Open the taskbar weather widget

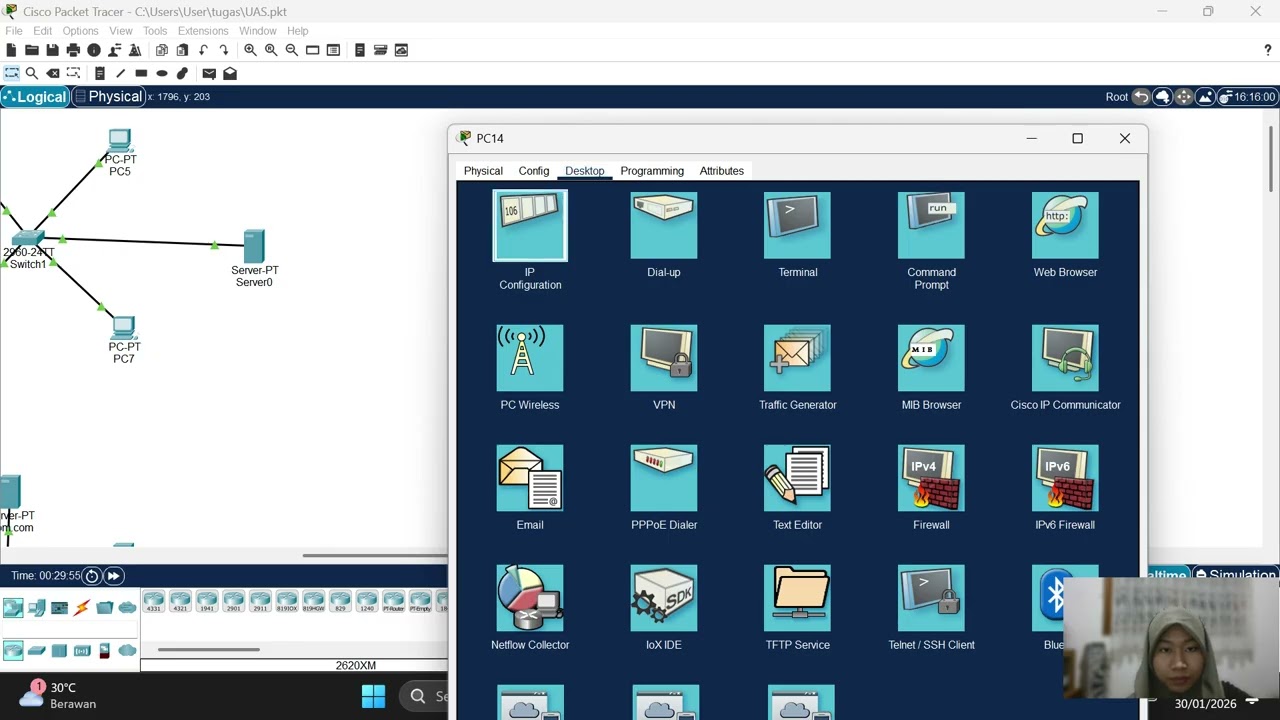coord(60,695)
